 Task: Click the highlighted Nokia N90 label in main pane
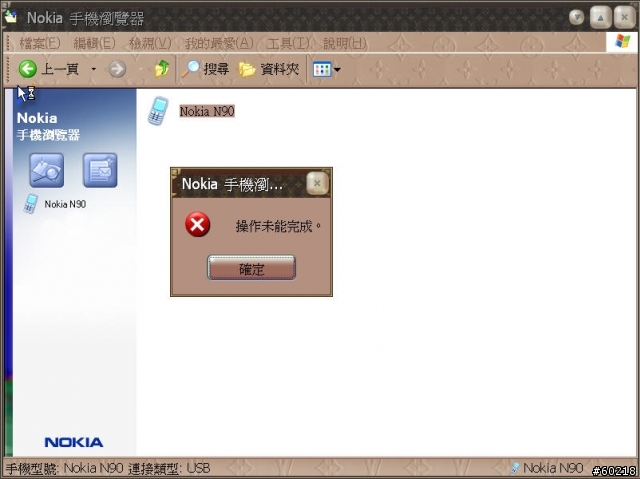(207, 111)
